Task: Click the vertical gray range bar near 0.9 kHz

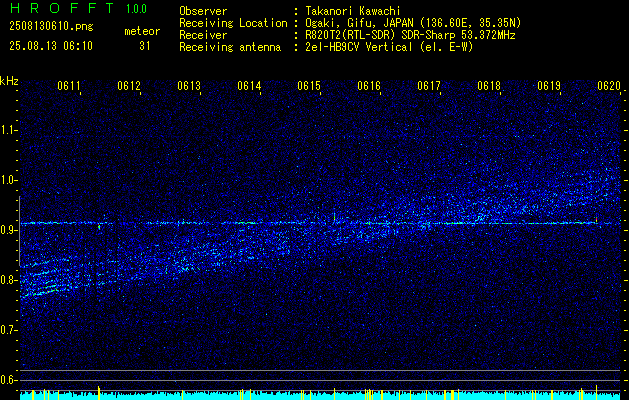Action: [20, 231]
